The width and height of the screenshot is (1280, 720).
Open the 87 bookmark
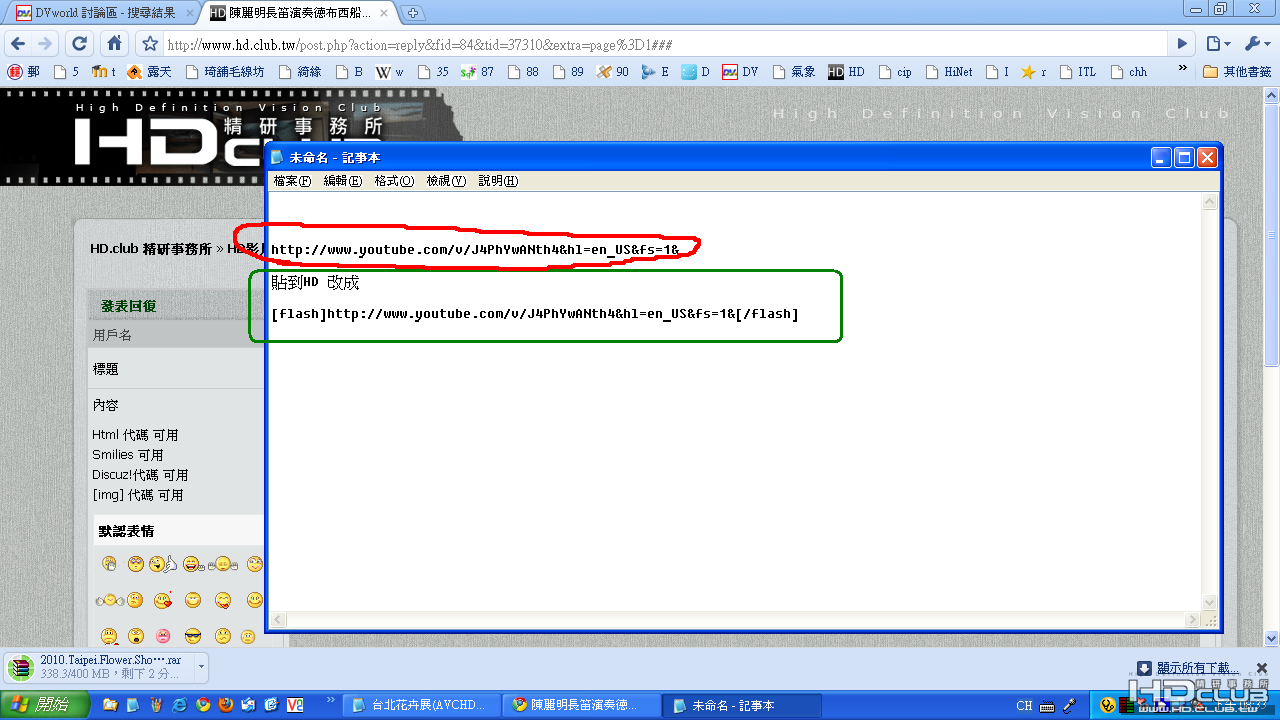point(478,72)
